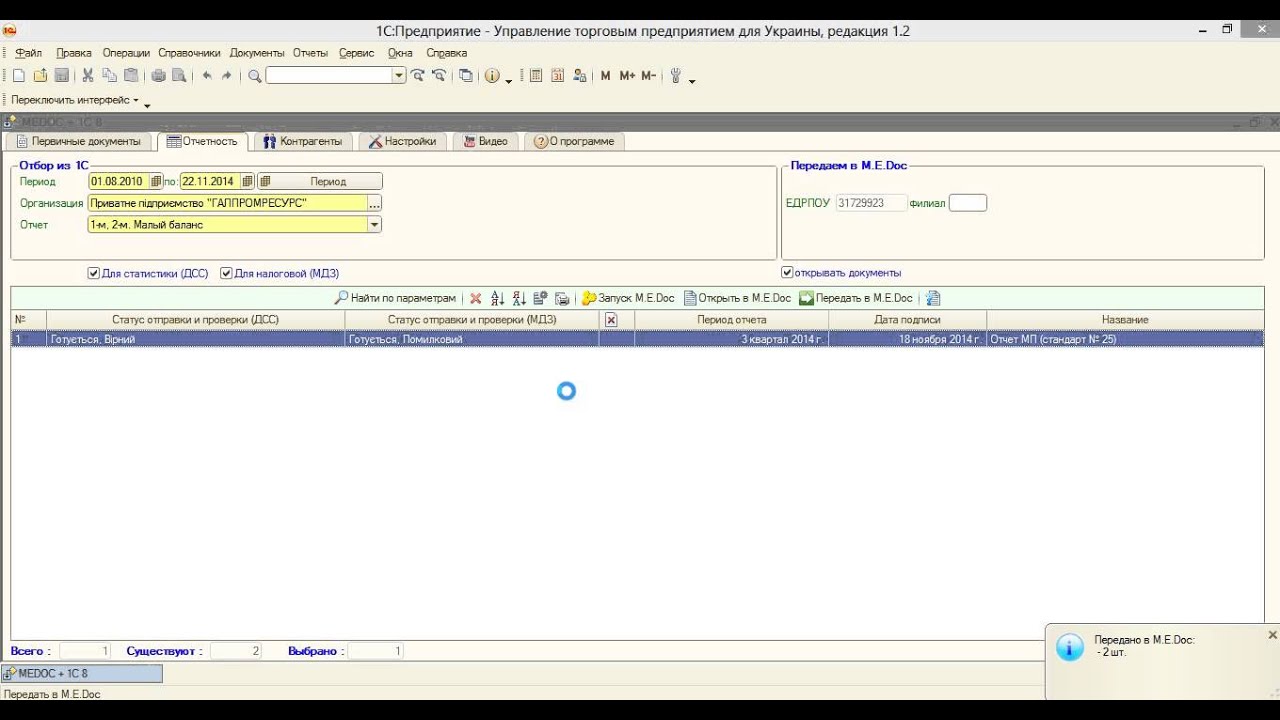The image size is (1280, 720).
Task: Click the Save diskette icon
Action: tap(62, 76)
